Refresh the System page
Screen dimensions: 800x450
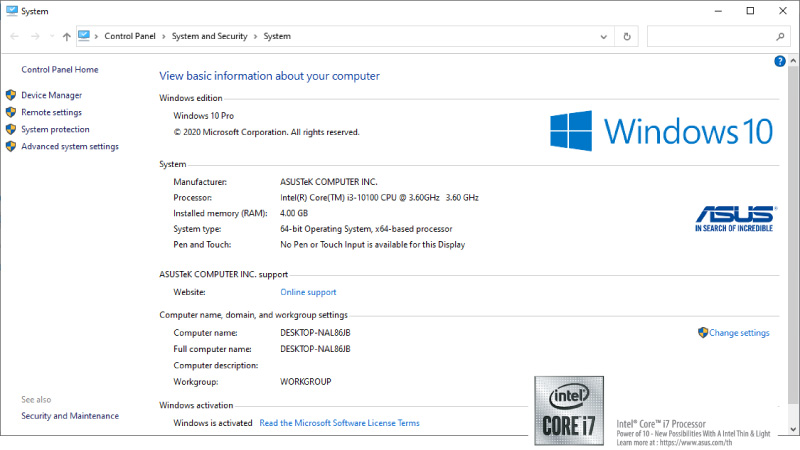[627, 36]
